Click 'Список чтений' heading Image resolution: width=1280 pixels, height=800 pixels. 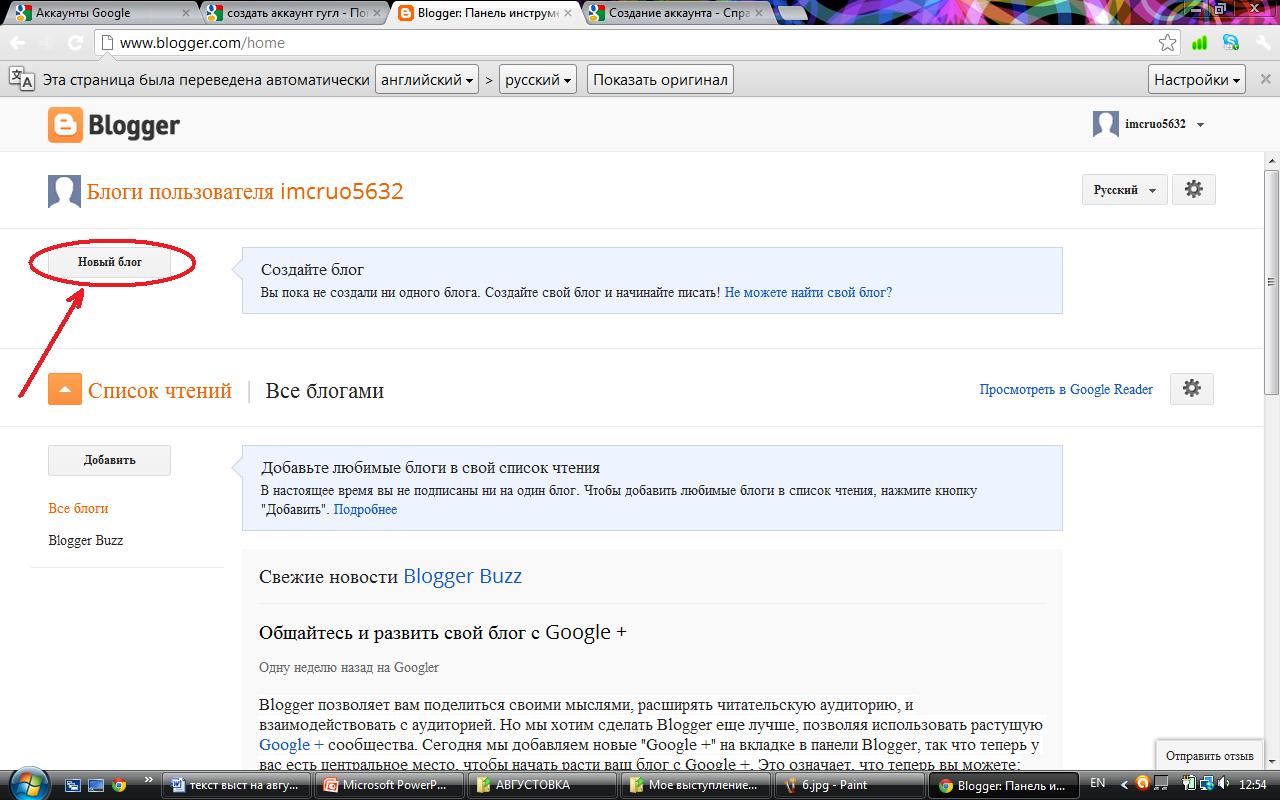click(159, 390)
